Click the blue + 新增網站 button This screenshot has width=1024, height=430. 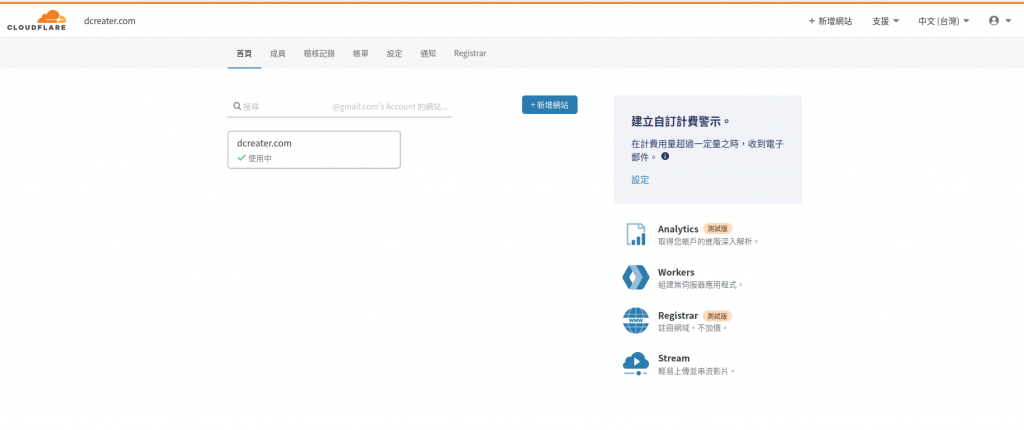point(549,105)
